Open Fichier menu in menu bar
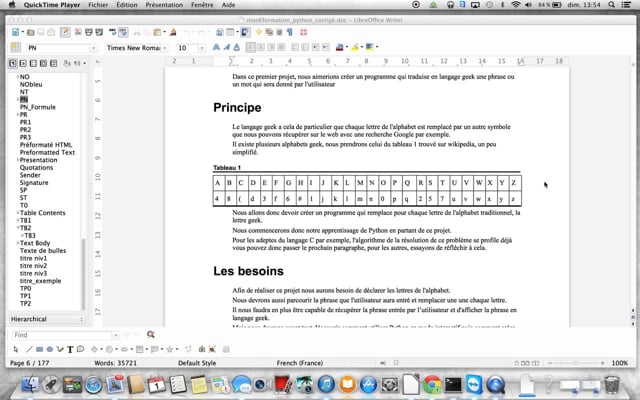 tap(98, 5)
